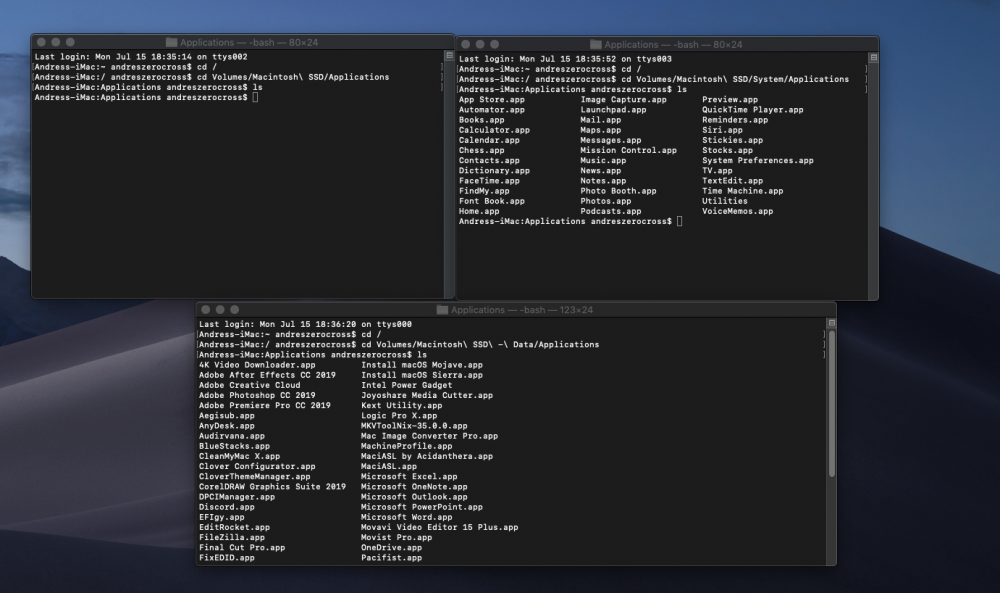Click 'Intel Power Gadget' entry

click(x=406, y=385)
